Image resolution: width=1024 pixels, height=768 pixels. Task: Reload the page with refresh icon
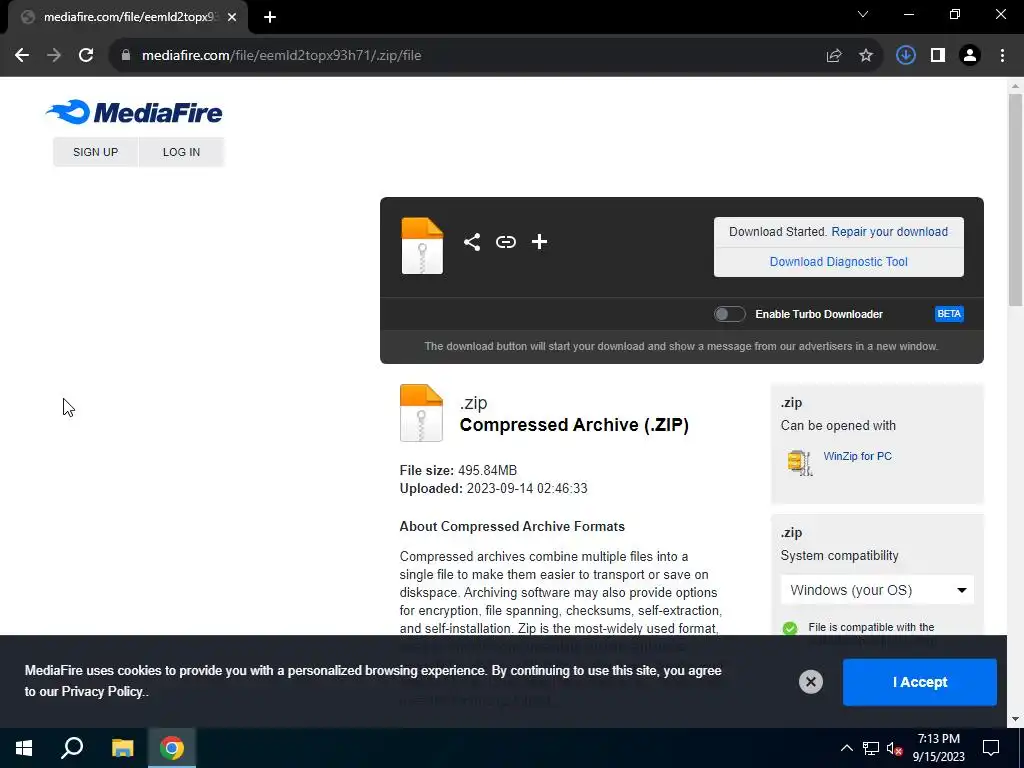click(86, 56)
